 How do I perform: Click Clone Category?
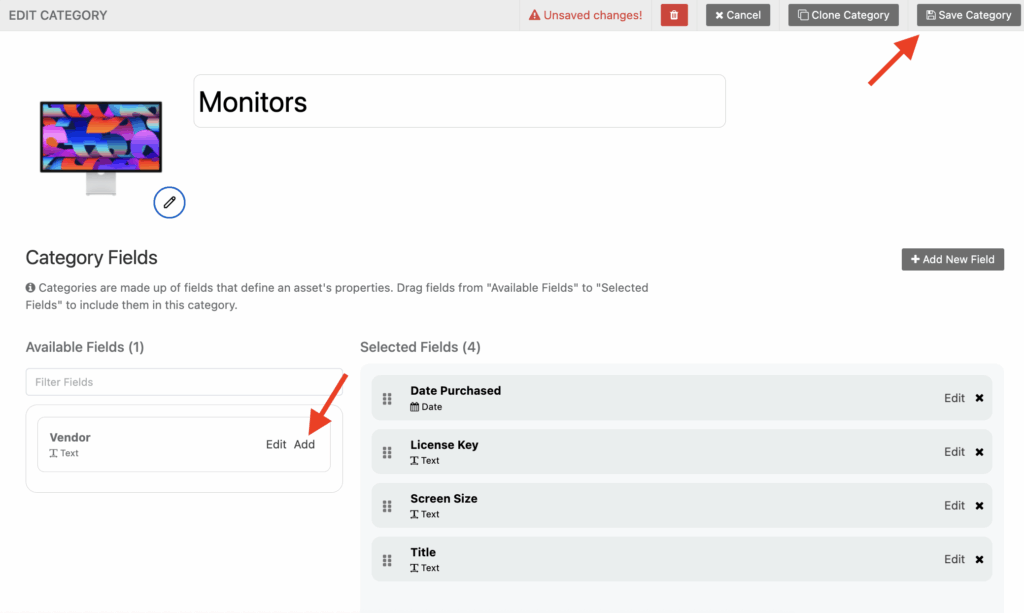click(843, 15)
